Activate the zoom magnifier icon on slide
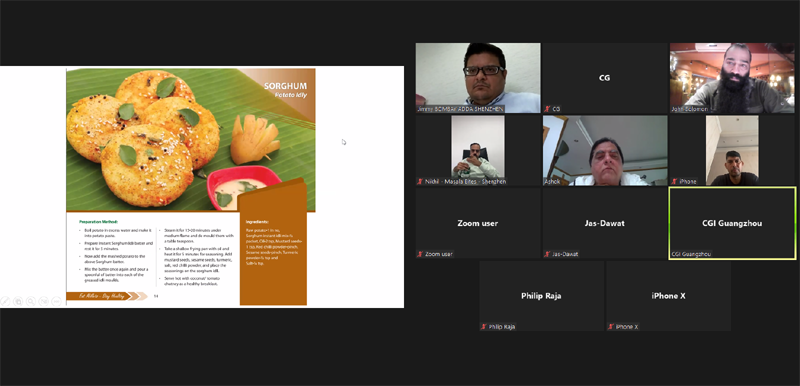Screen dimensions: 800x386 coord(31,301)
